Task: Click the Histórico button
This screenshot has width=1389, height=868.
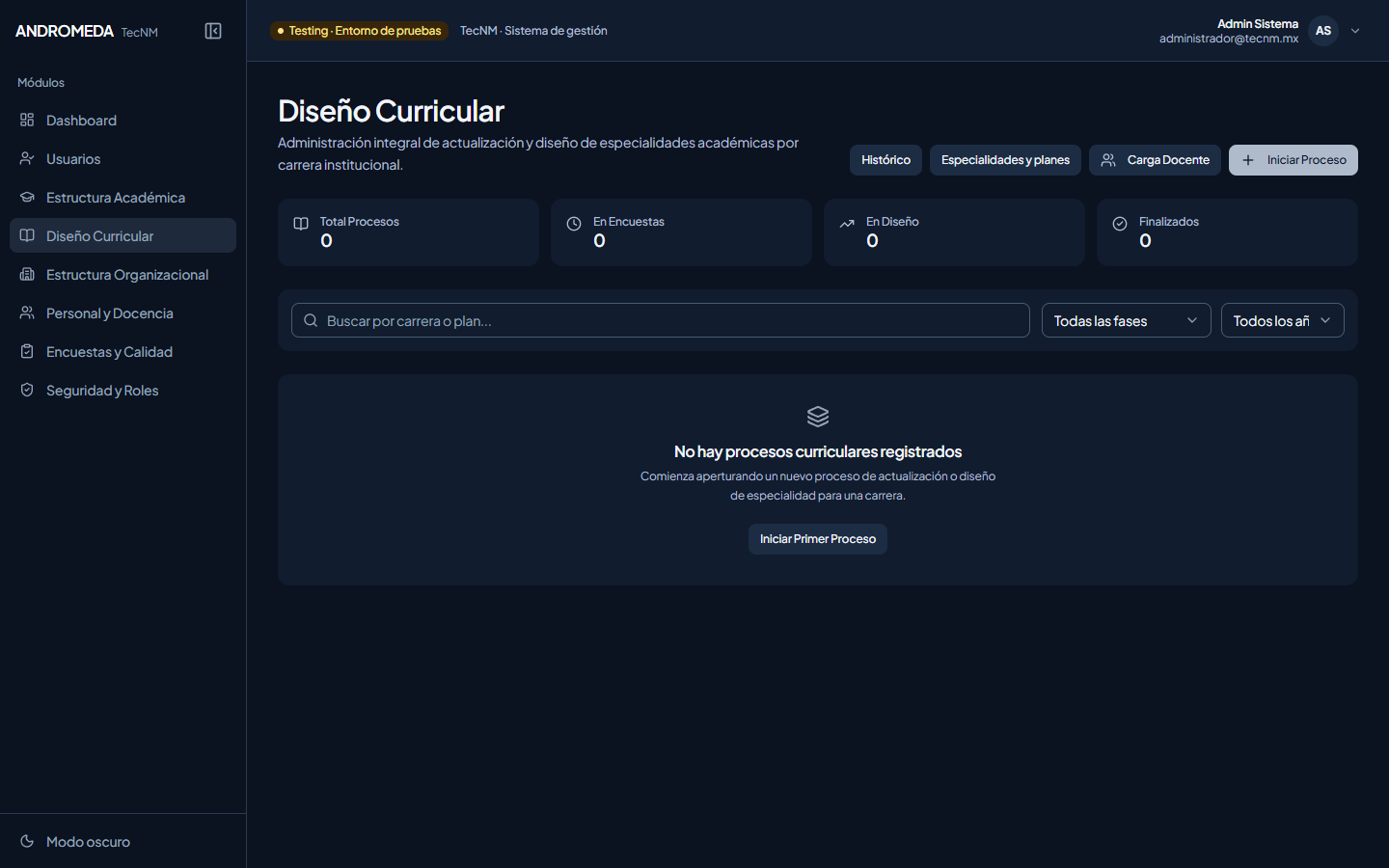Action: point(885,160)
